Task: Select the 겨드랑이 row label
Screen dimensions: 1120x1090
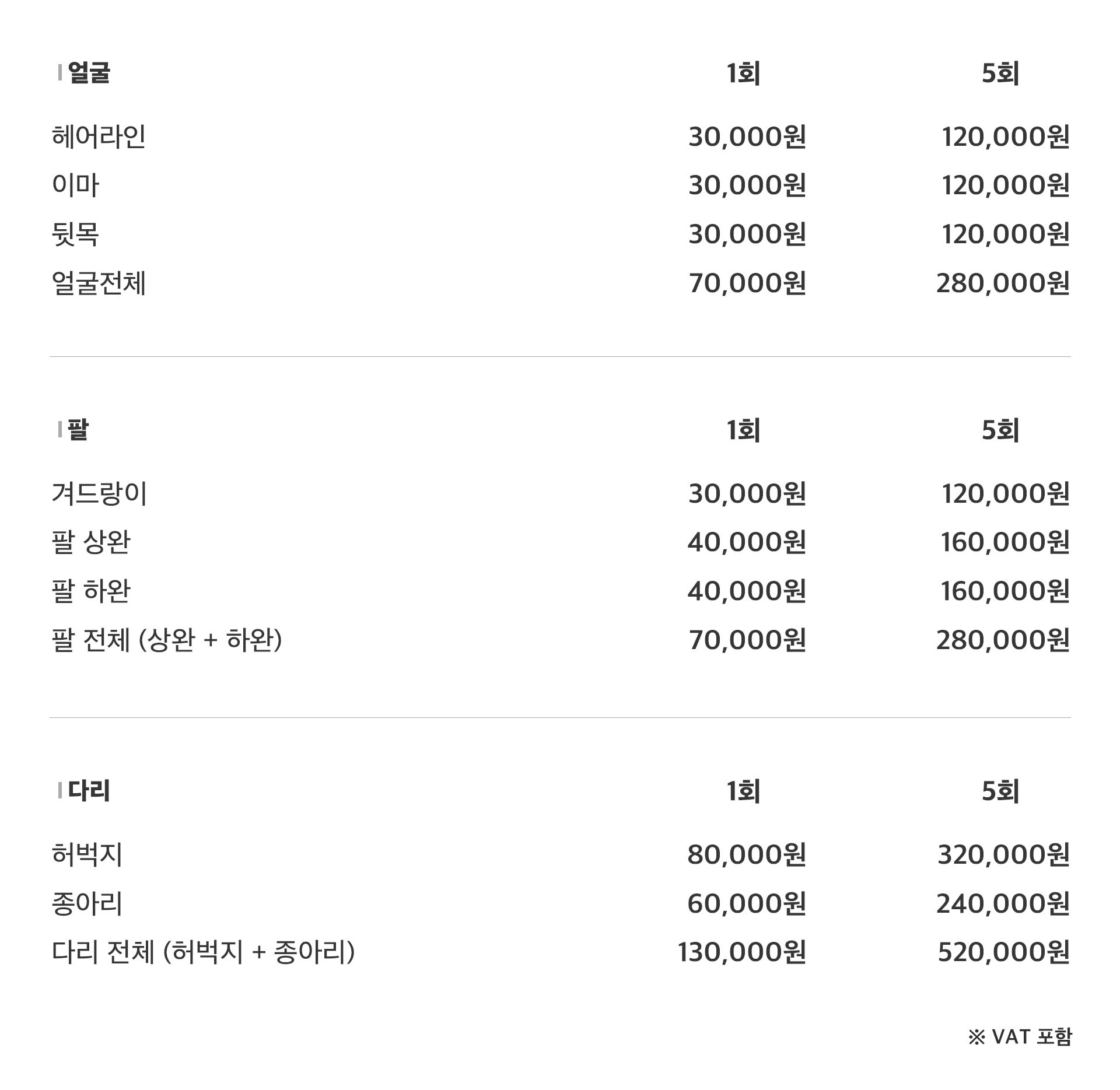Action: click(x=99, y=494)
